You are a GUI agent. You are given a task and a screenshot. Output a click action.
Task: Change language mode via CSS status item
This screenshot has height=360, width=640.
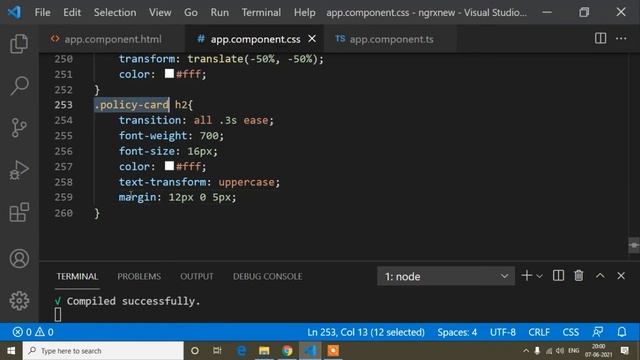coord(570,332)
